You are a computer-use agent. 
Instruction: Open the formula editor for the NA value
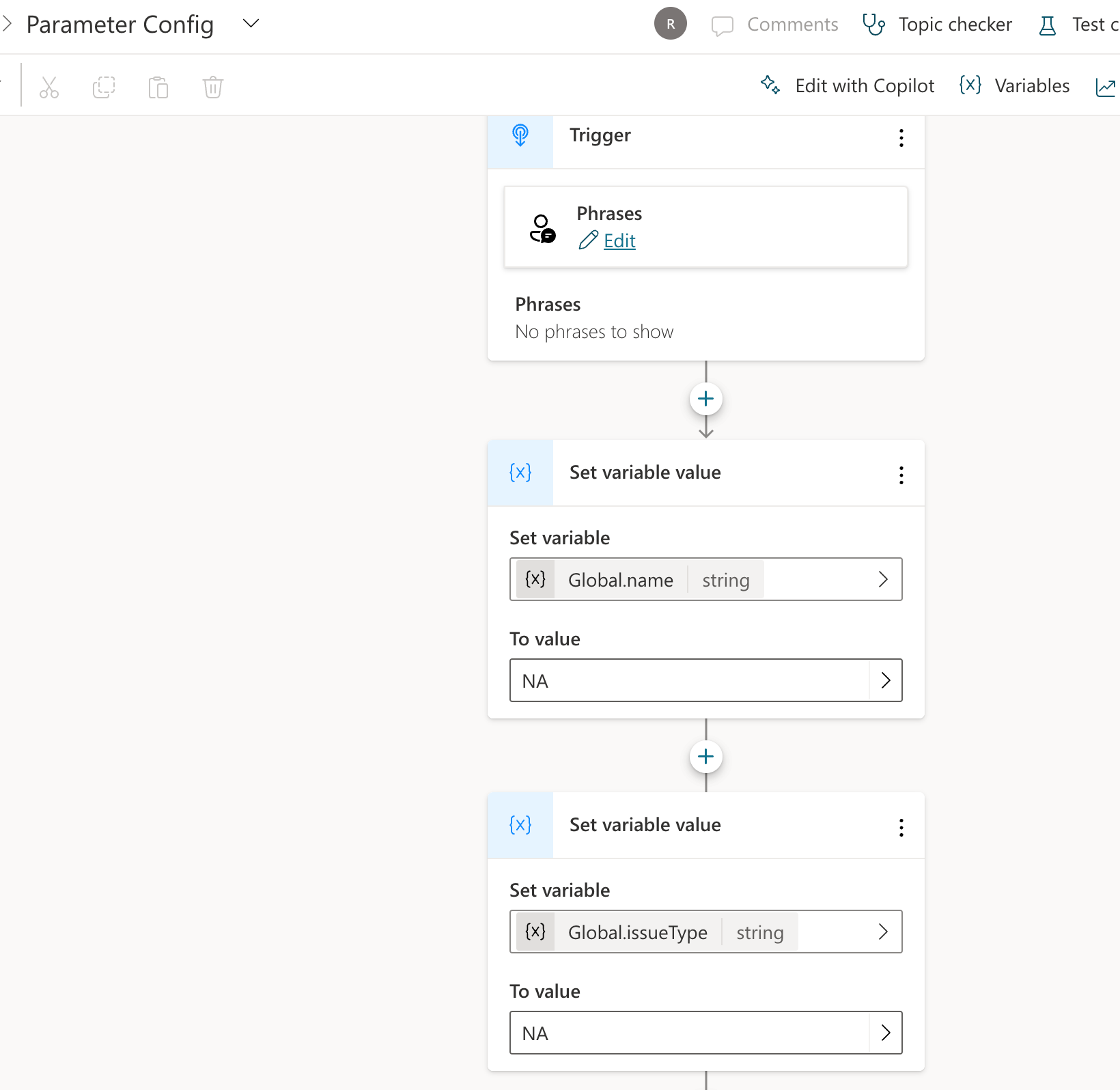886,680
